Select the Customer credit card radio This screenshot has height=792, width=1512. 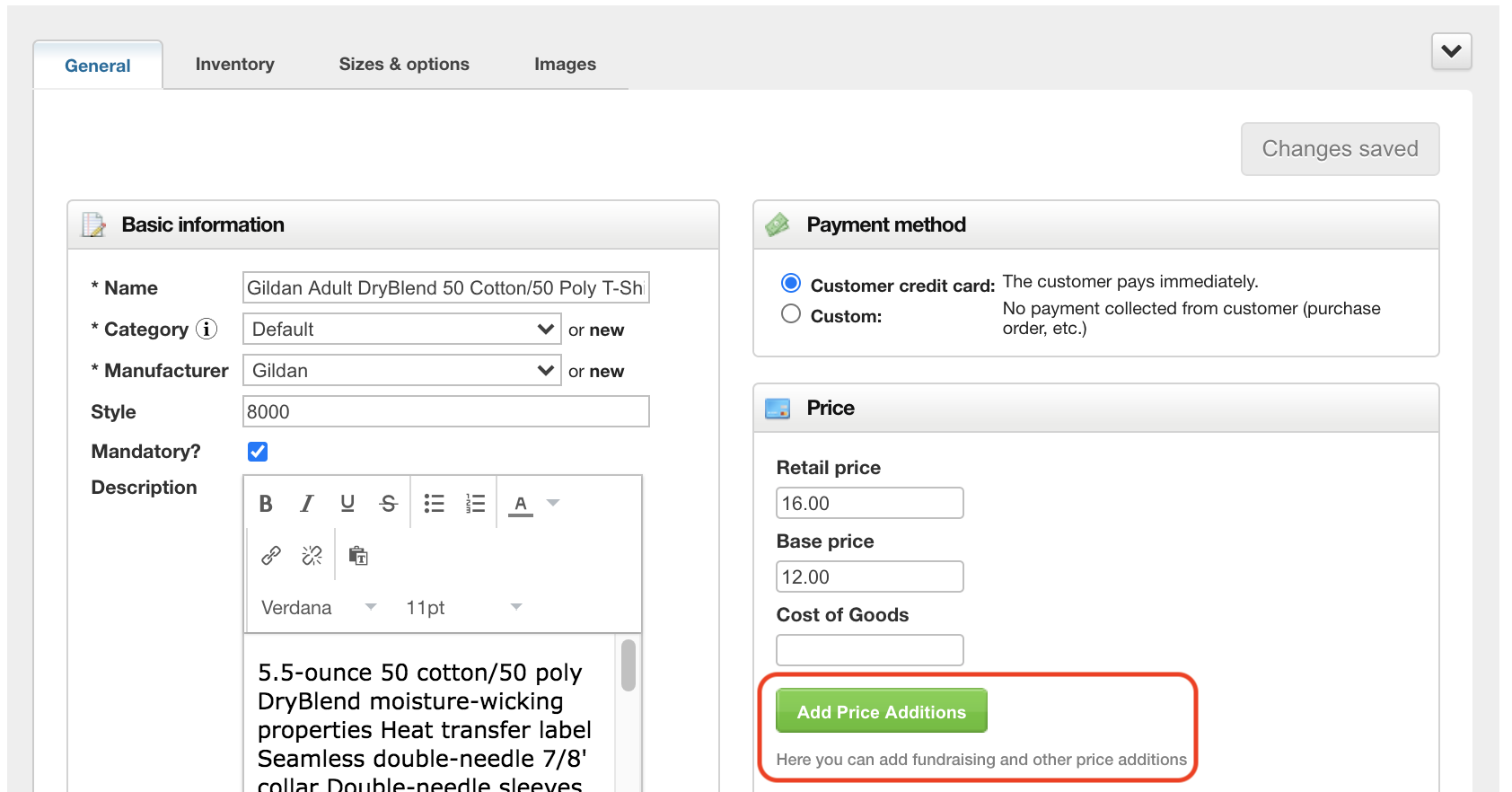click(x=791, y=284)
